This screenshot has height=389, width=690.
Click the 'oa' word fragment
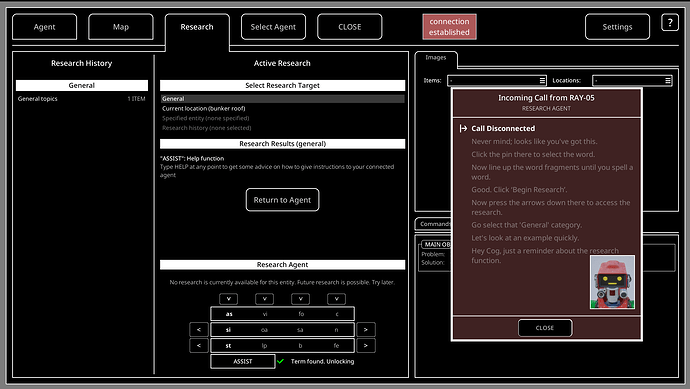(x=264, y=330)
